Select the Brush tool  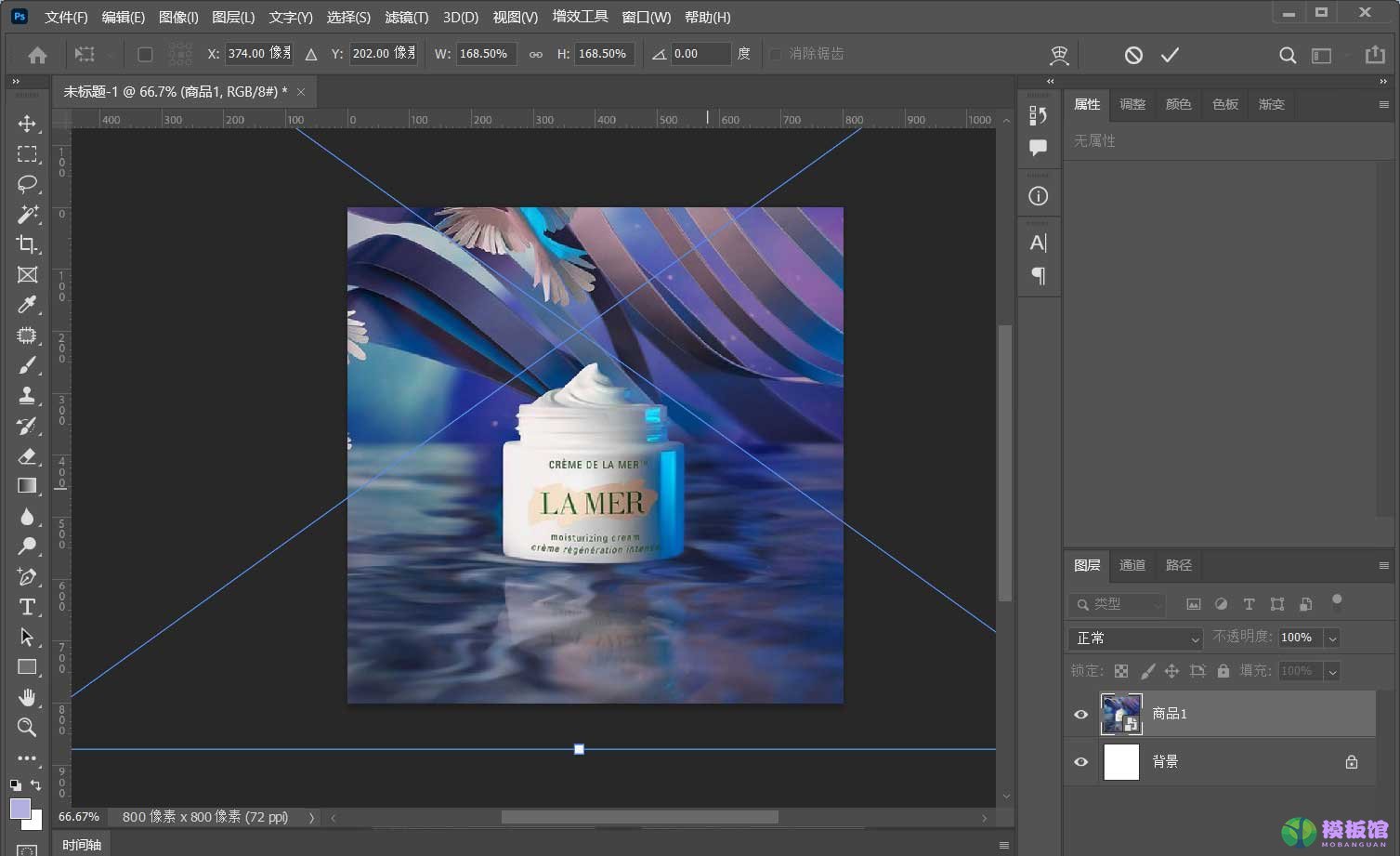point(27,365)
